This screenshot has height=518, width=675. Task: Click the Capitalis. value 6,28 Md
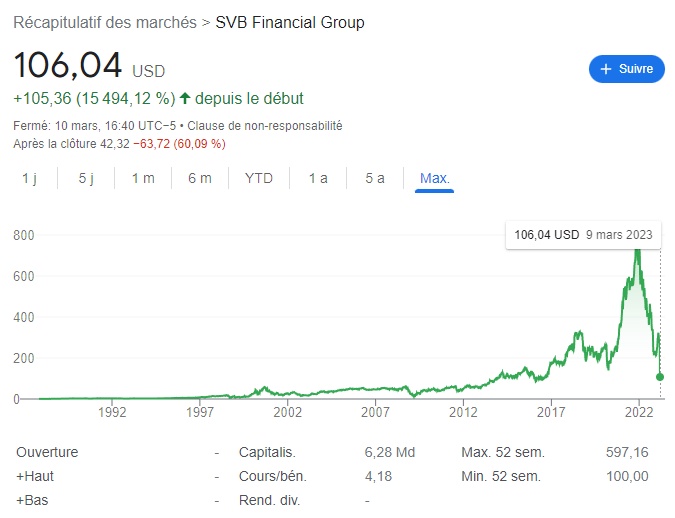[x=383, y=453]
